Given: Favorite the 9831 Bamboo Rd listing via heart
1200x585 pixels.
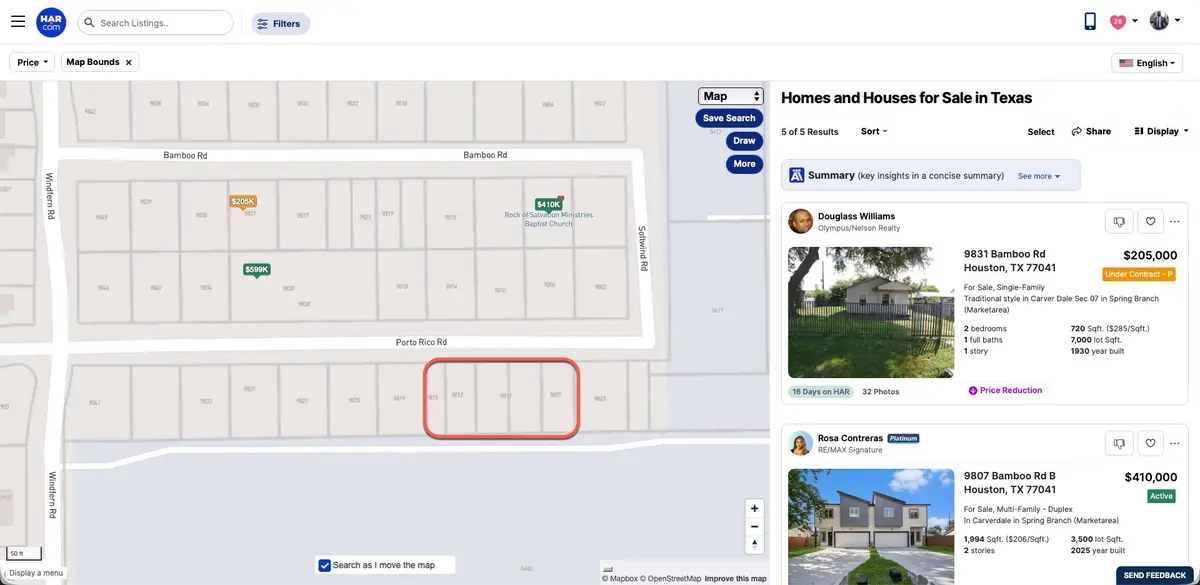Looking at the screenshot, I should tap(1150, 220).
